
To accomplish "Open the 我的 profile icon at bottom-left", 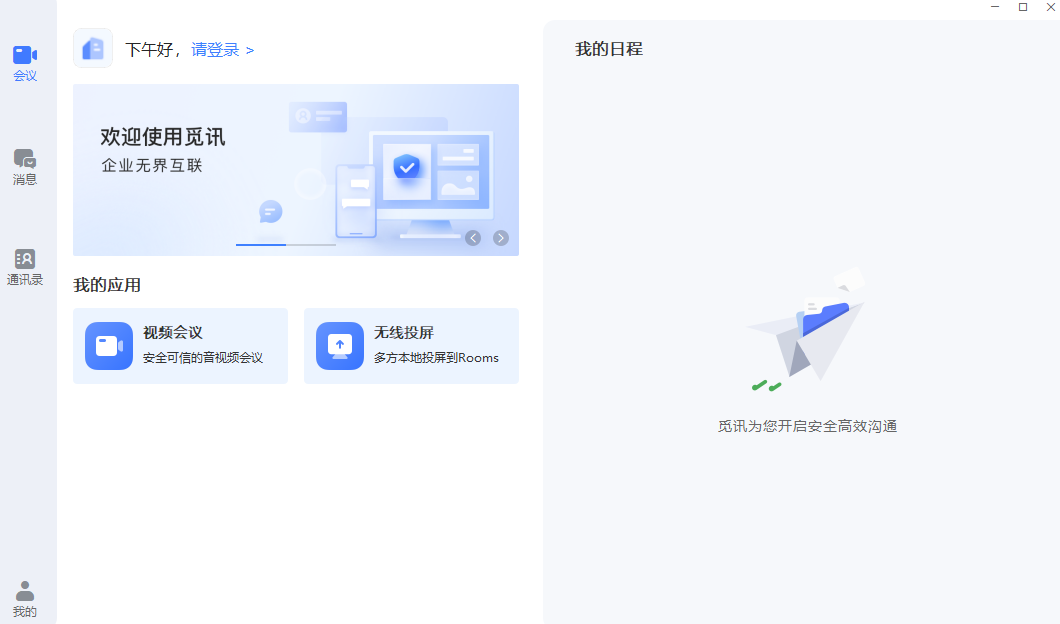I will coord(25,599).
